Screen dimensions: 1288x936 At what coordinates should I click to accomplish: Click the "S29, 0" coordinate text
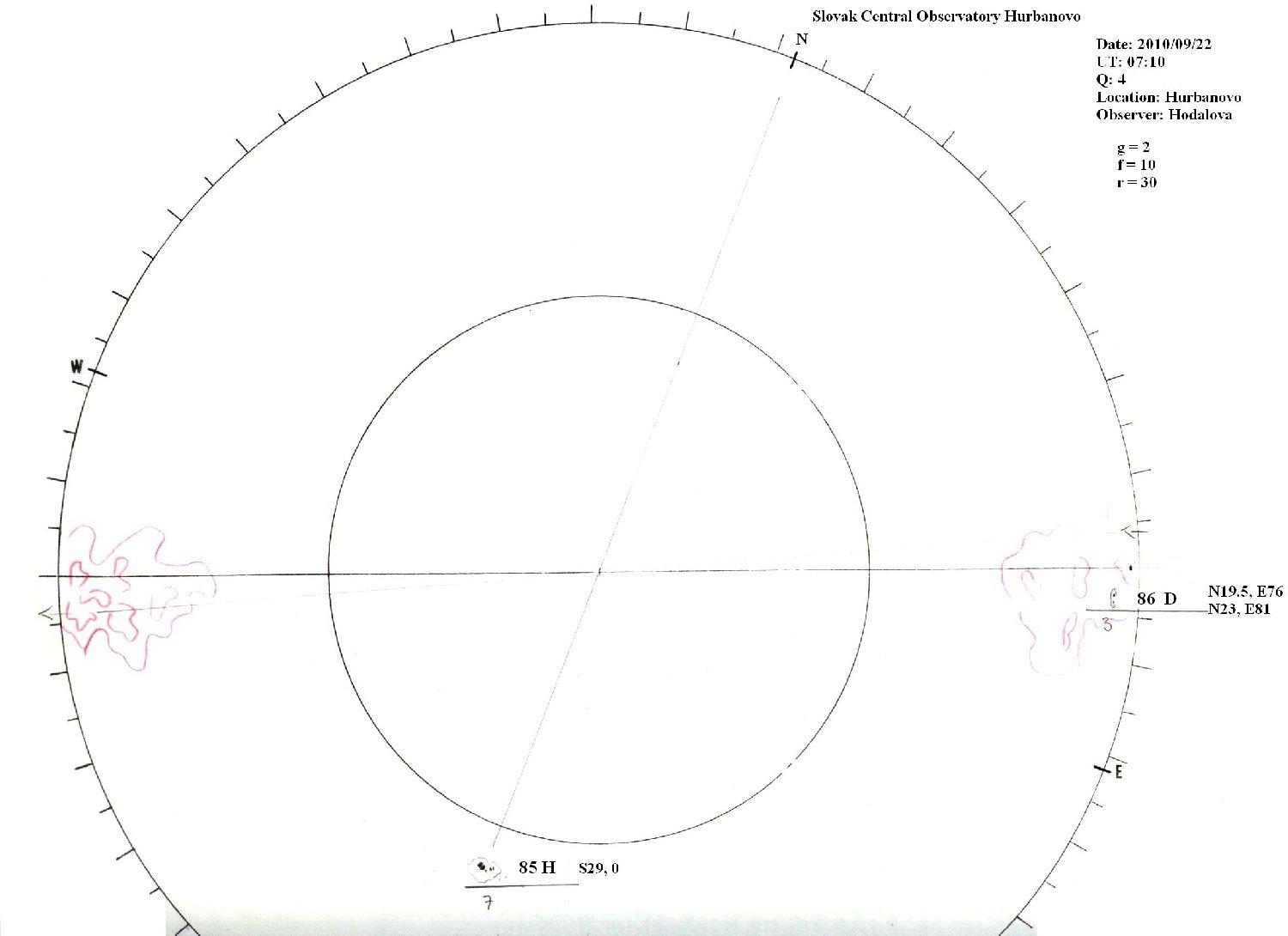pyautogui.click(x=598, y=868)
